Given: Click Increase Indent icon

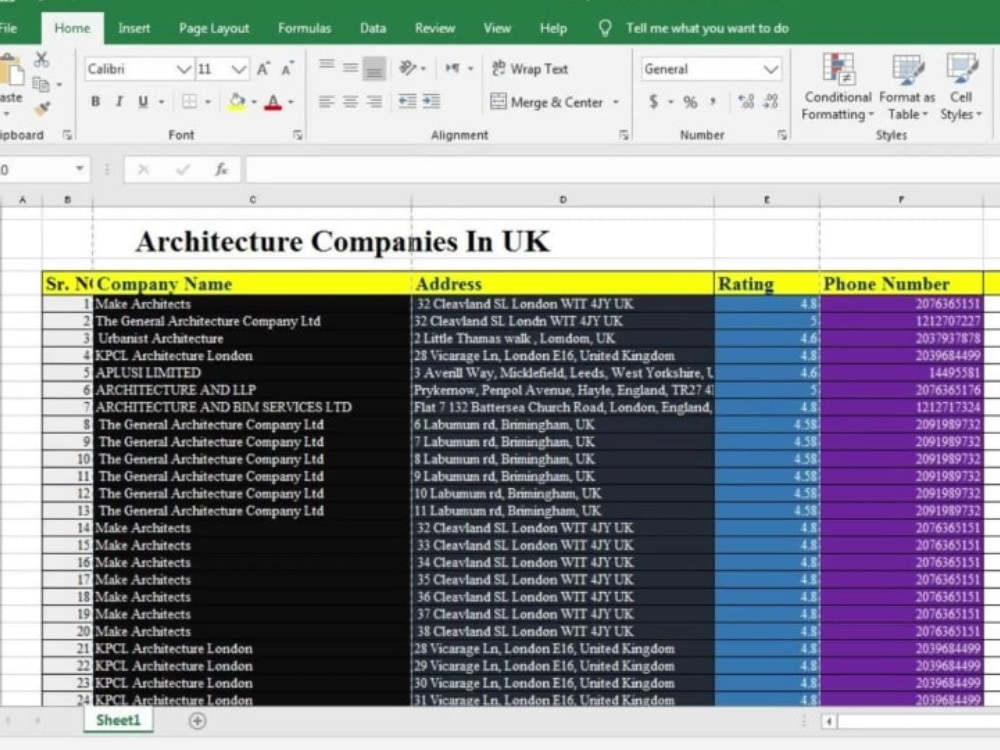Looking at the screenshot, I should click(432, 101).
